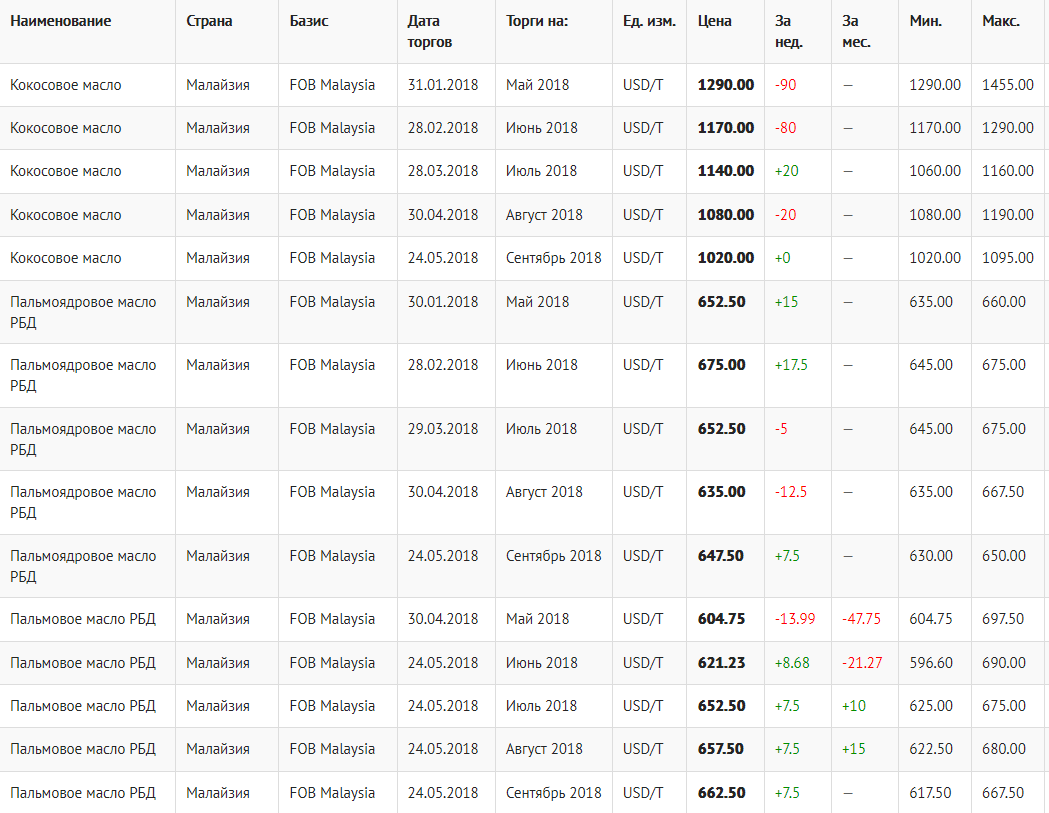Select the 'Торги на:' column header
Image resolution: width=1049 pixels, height=813 pixels.
[x=537, y=21]
